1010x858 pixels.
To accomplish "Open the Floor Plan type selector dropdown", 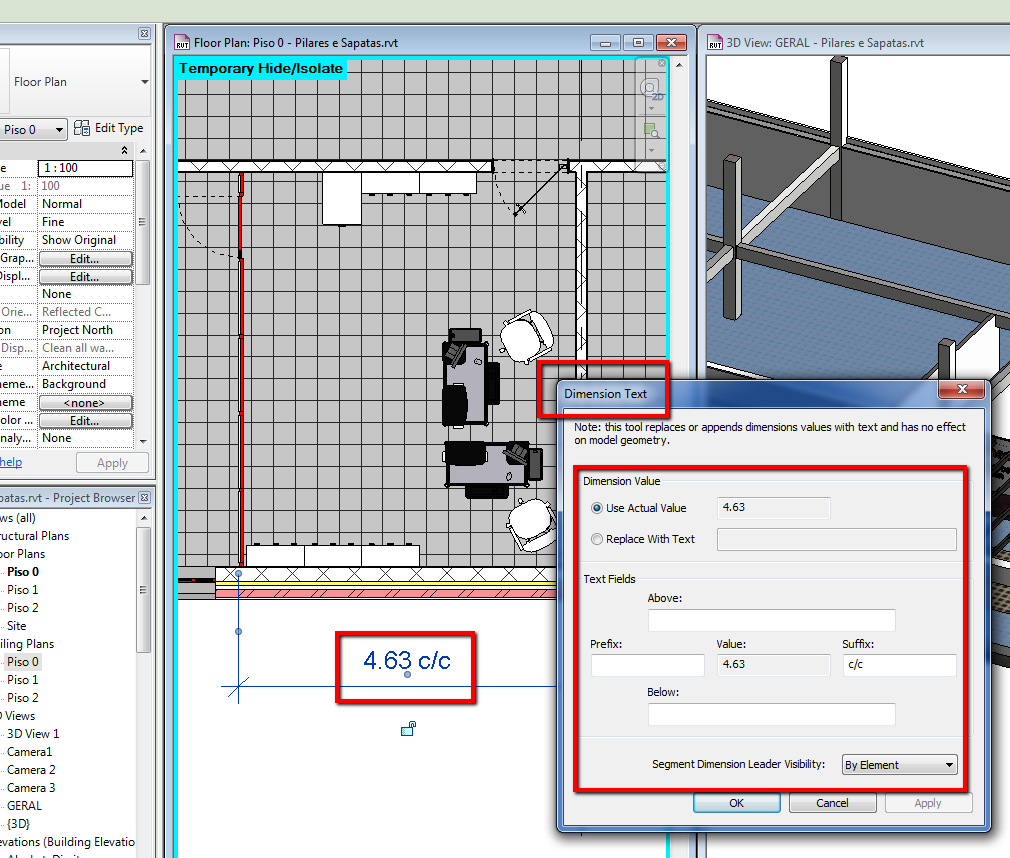I will [144, 82].
